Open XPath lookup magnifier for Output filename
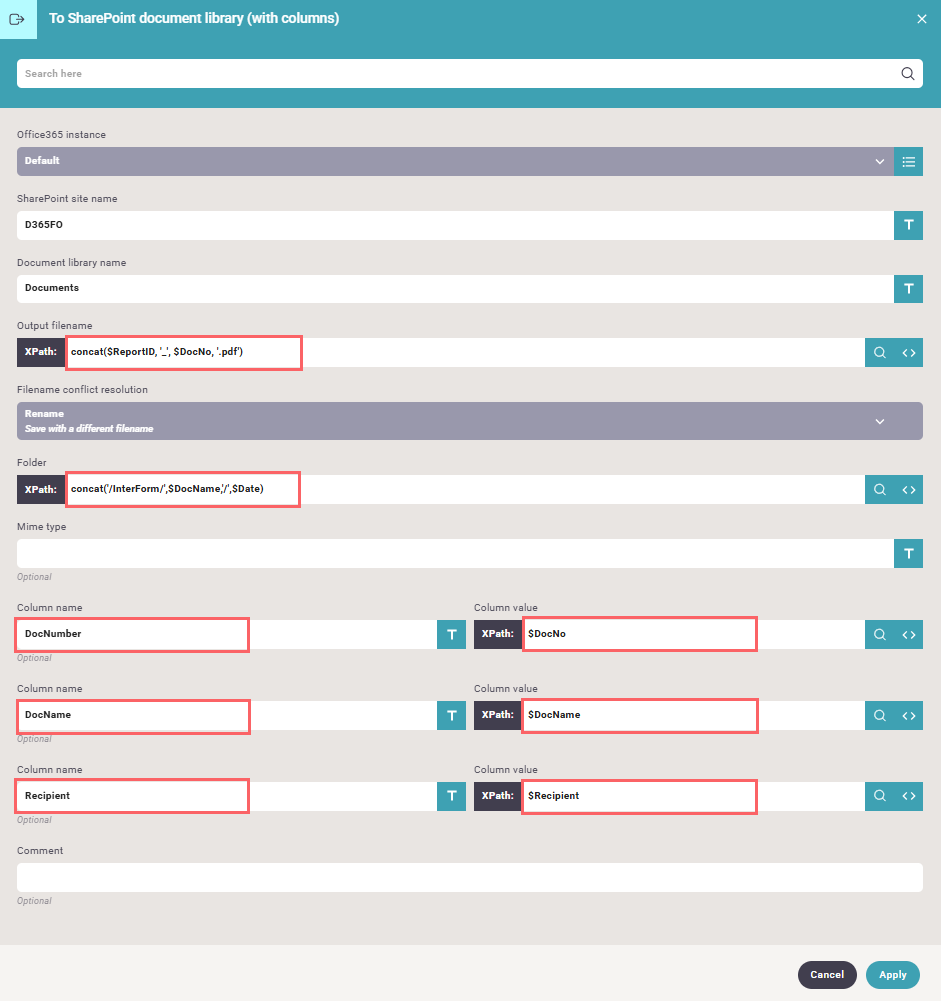Screen dimensions: 941x1001 coord(879,352)
